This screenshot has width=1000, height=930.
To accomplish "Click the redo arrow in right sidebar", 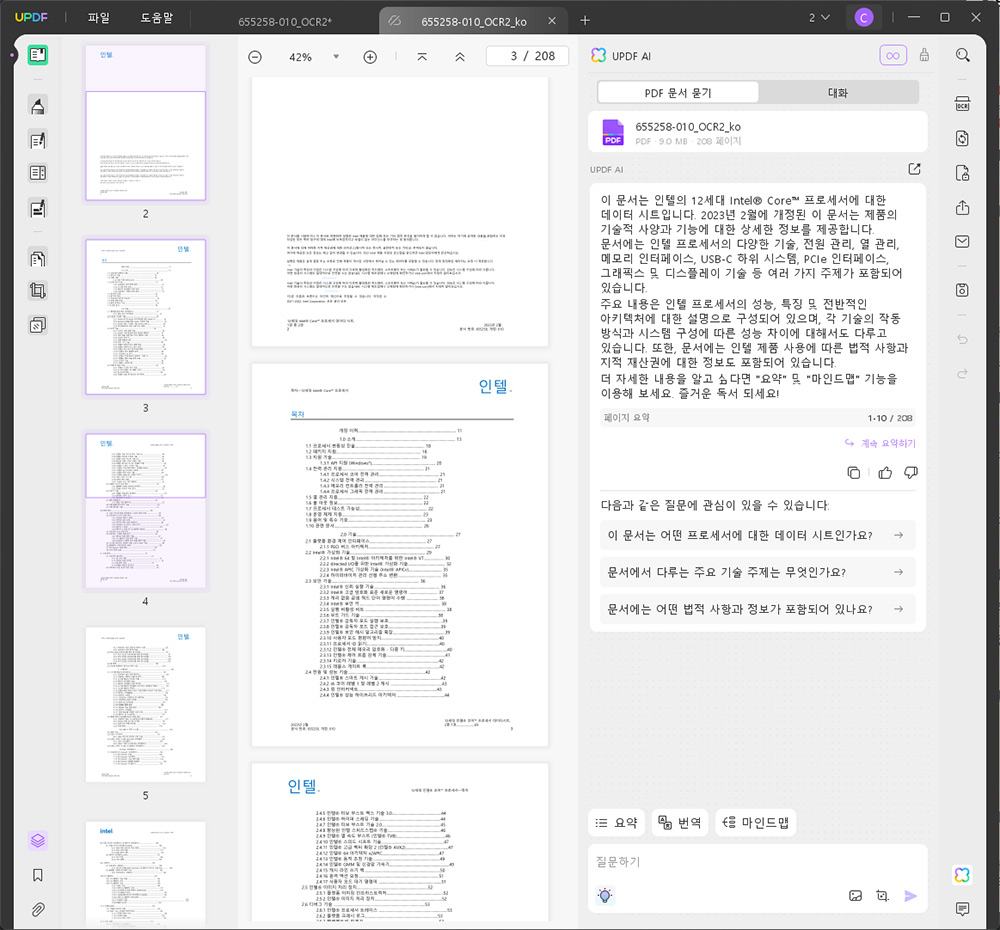I will pyautogui.click(x=962, y=374).
